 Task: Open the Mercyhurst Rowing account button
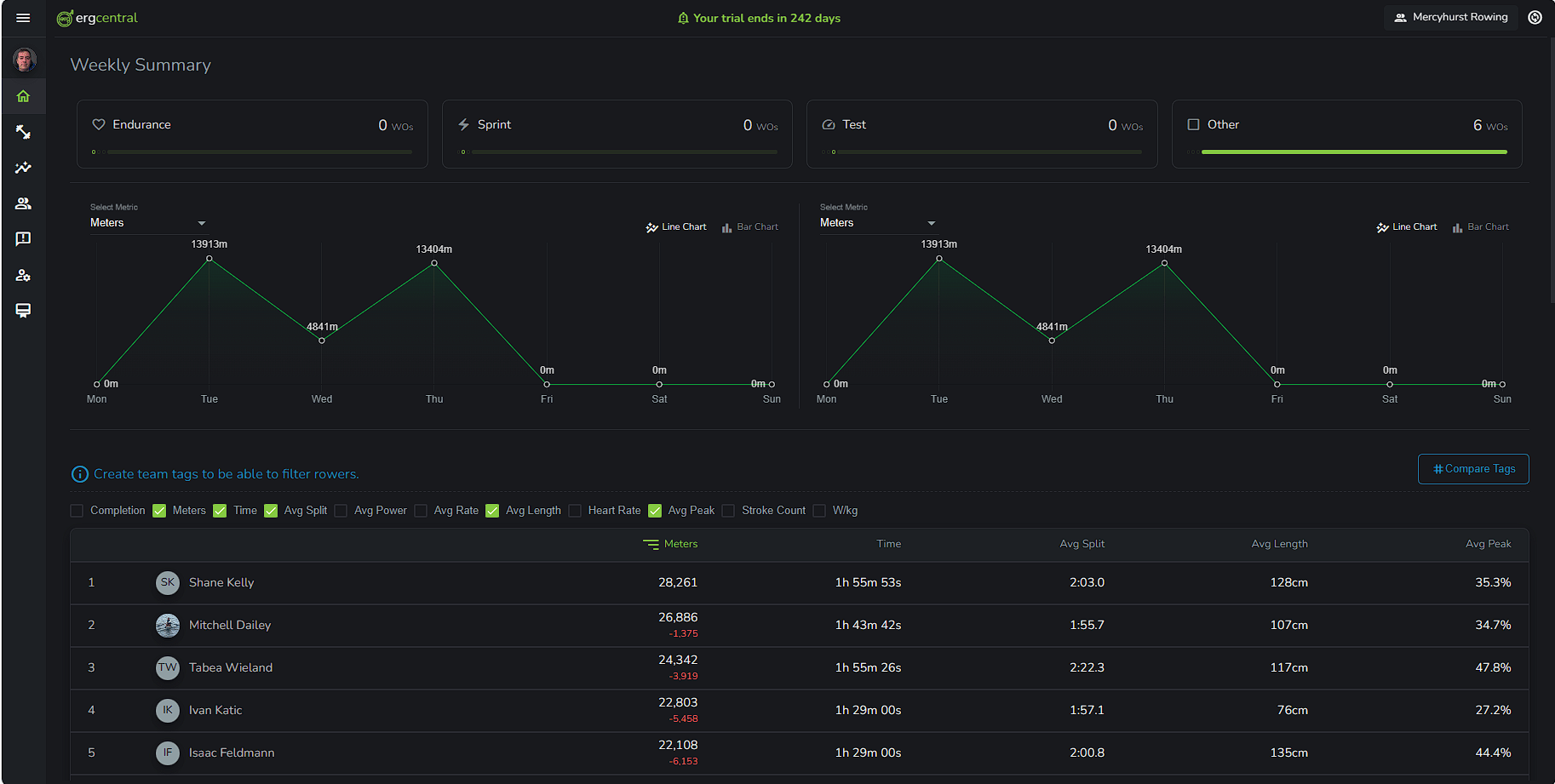(x=1450, y=17)
